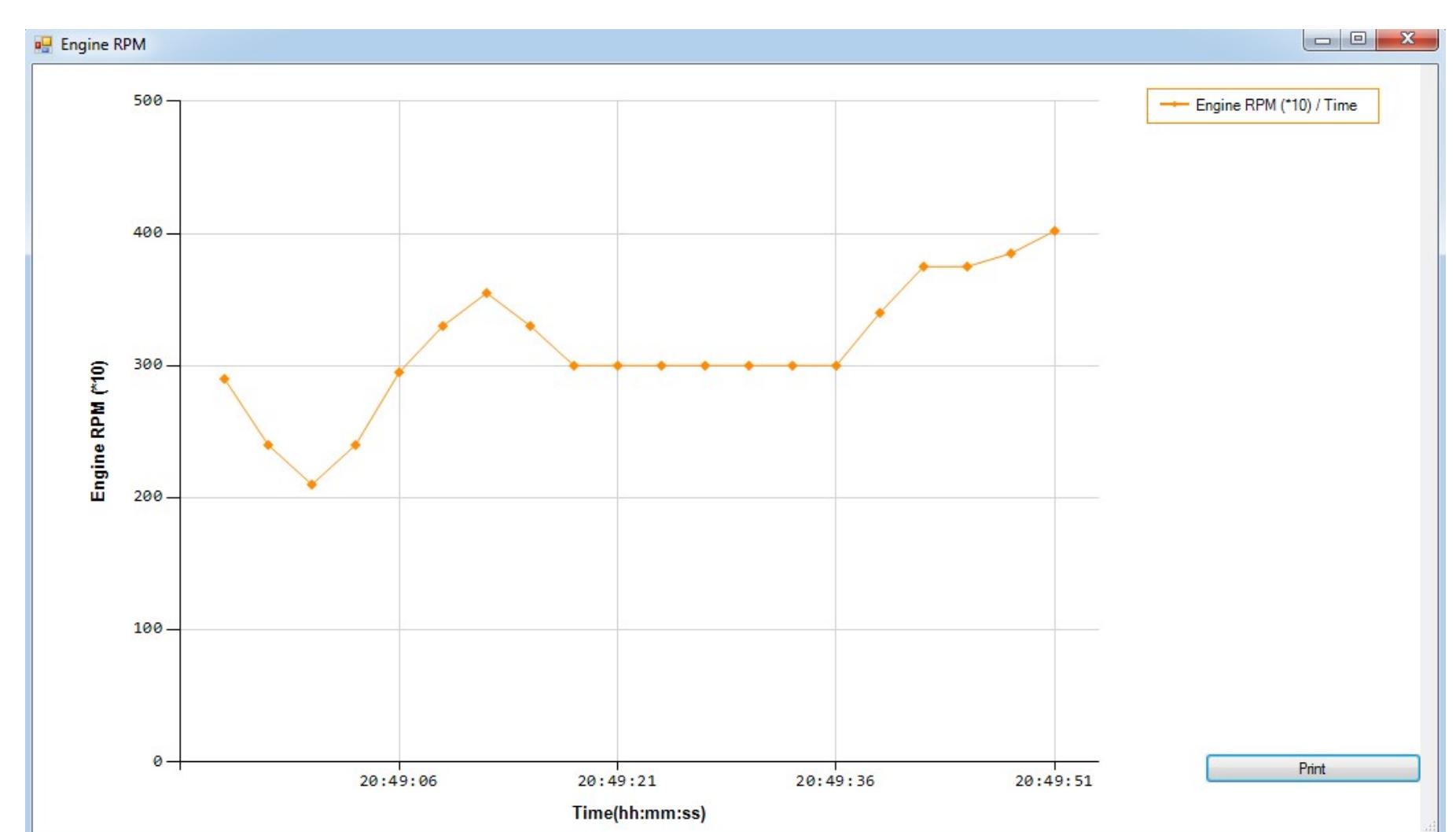This screenshot has height=832, width=1456.
Task: Click the orange legend line marker
Action: [x=1174, y=105]
